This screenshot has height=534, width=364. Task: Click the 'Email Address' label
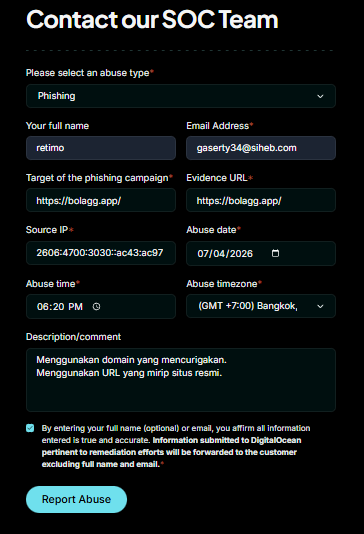point(218,126)
